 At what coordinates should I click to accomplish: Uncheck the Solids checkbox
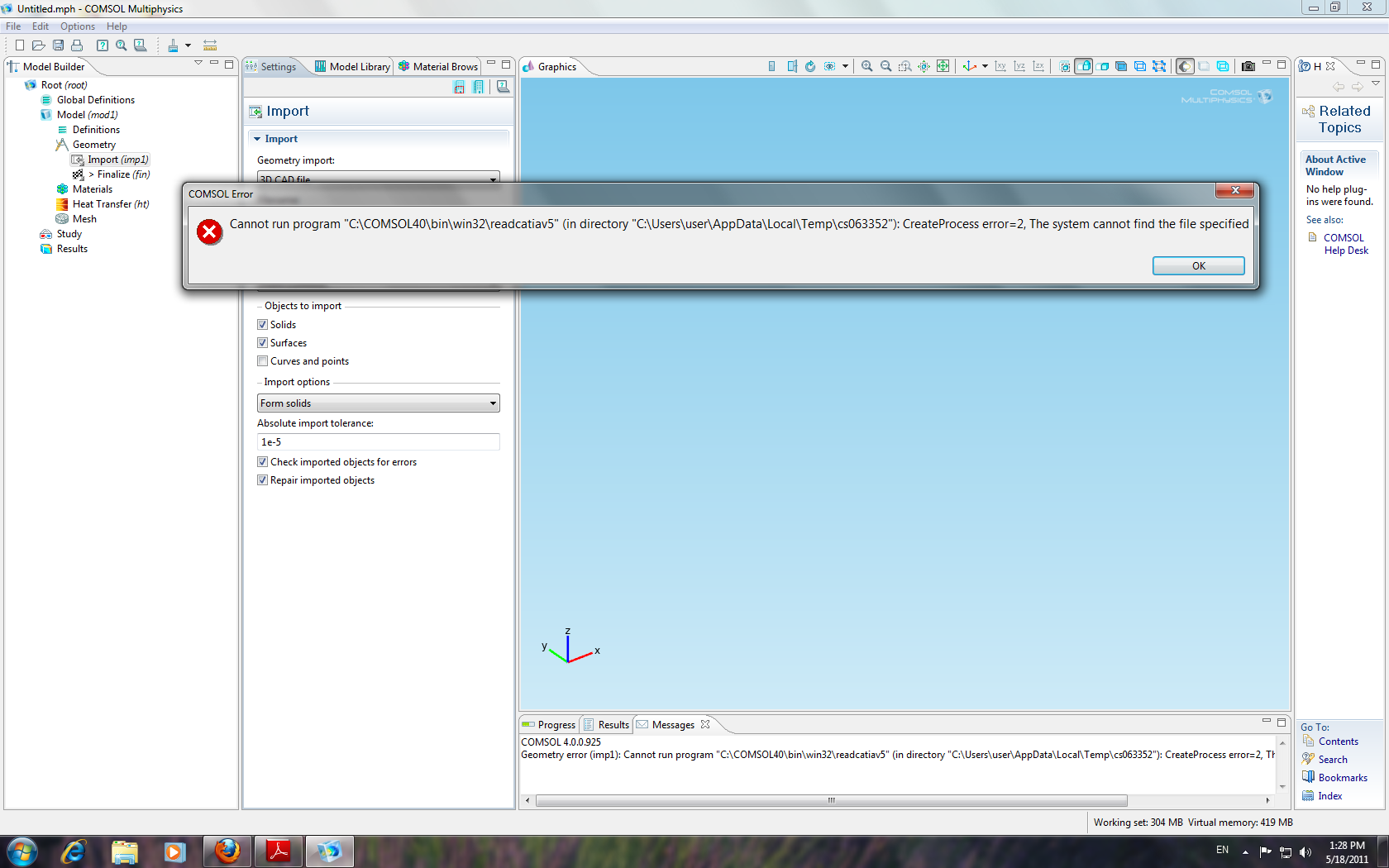(x=263, y=325)
